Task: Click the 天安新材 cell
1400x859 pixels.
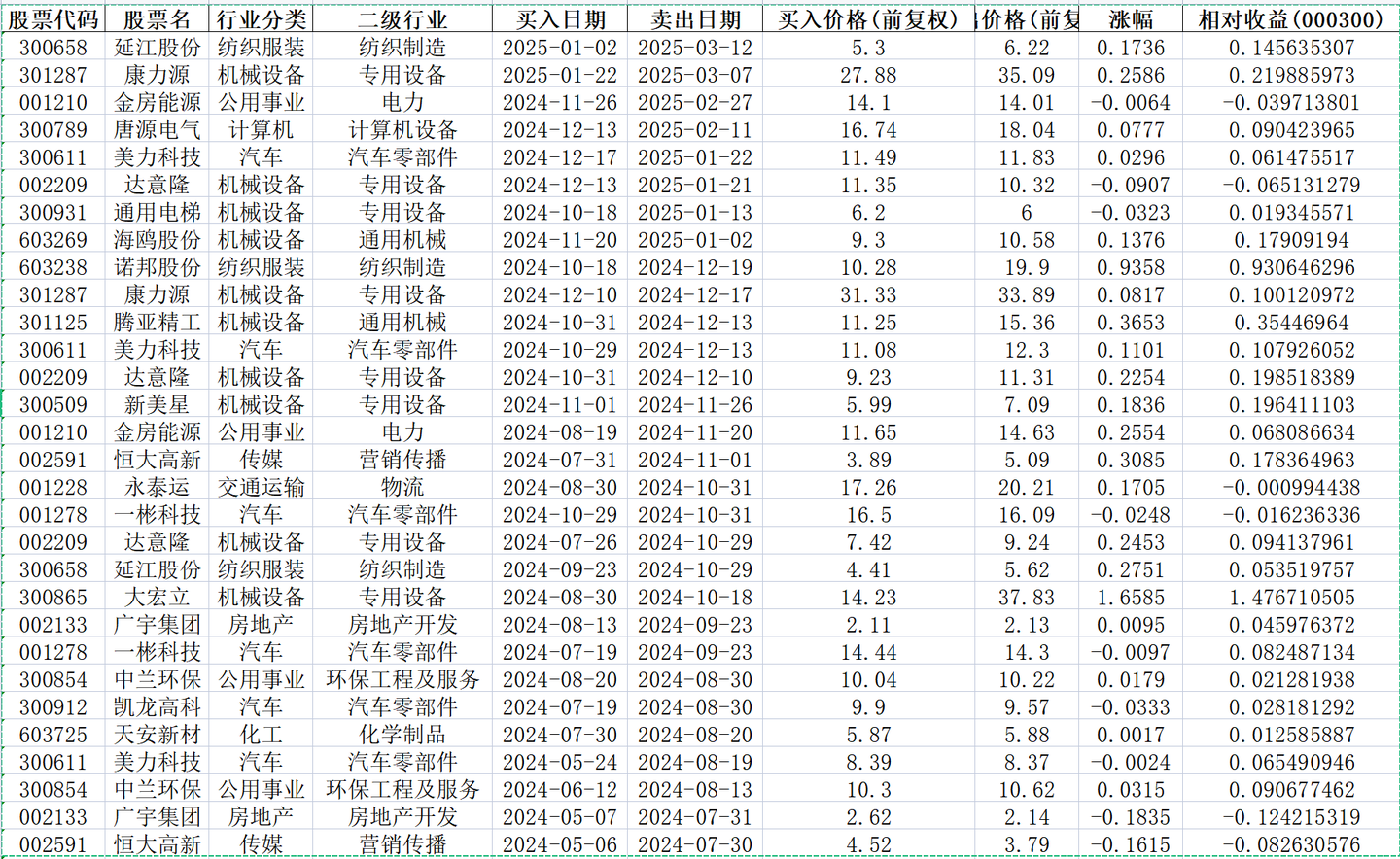Action: 157,735
